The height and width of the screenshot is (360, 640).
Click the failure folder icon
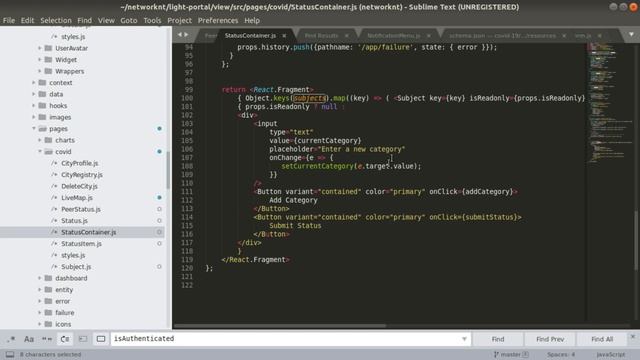click(x=48, y=313)
